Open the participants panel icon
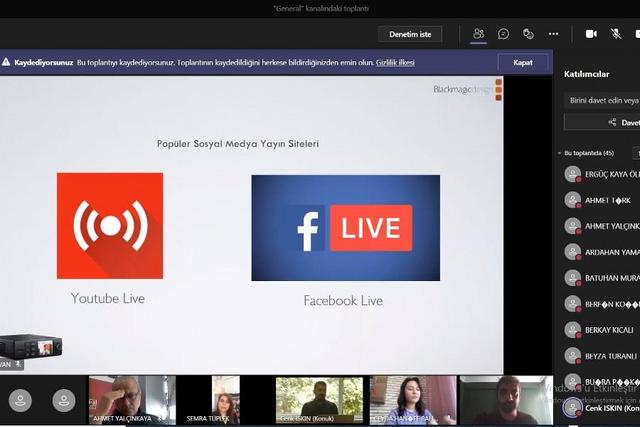 pyautogui.click(x=478, y=34)
